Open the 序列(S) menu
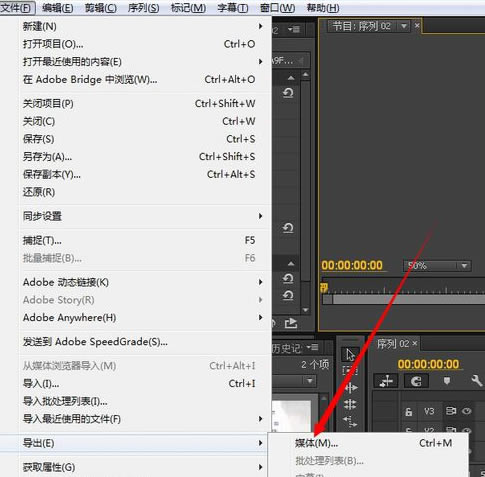Image resolution: width=485 pixels, height=477 pixels. (143, 8)
